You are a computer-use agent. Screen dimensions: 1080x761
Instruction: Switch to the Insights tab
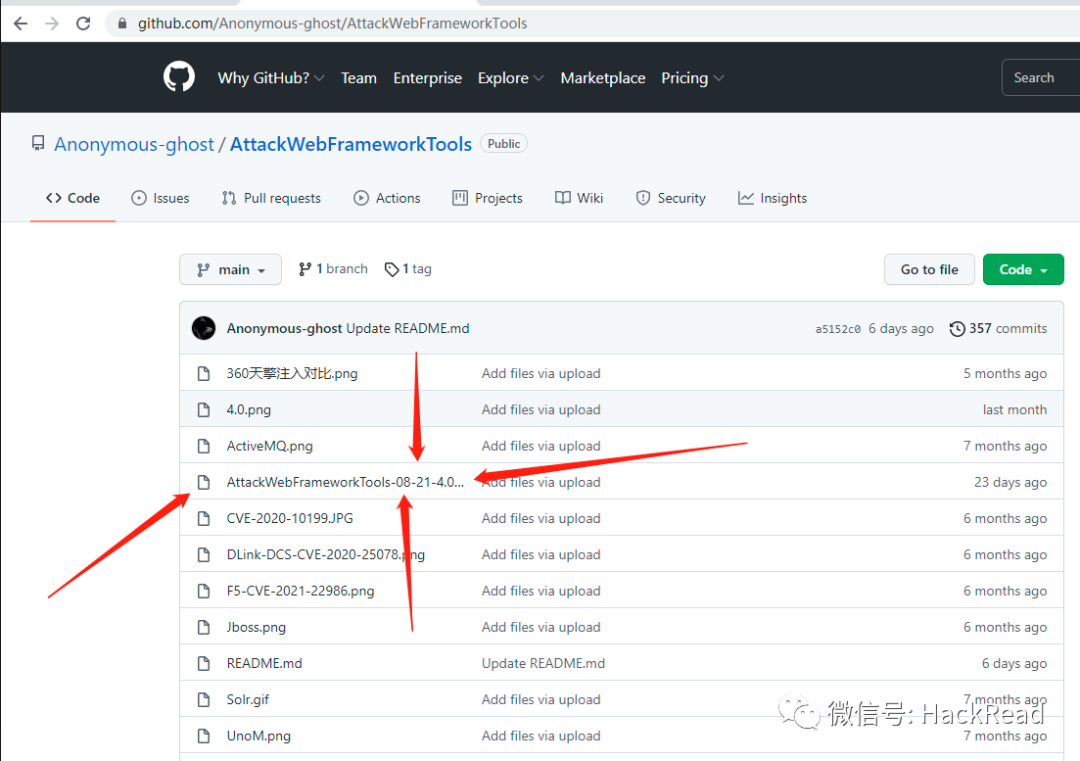point(772,198)
